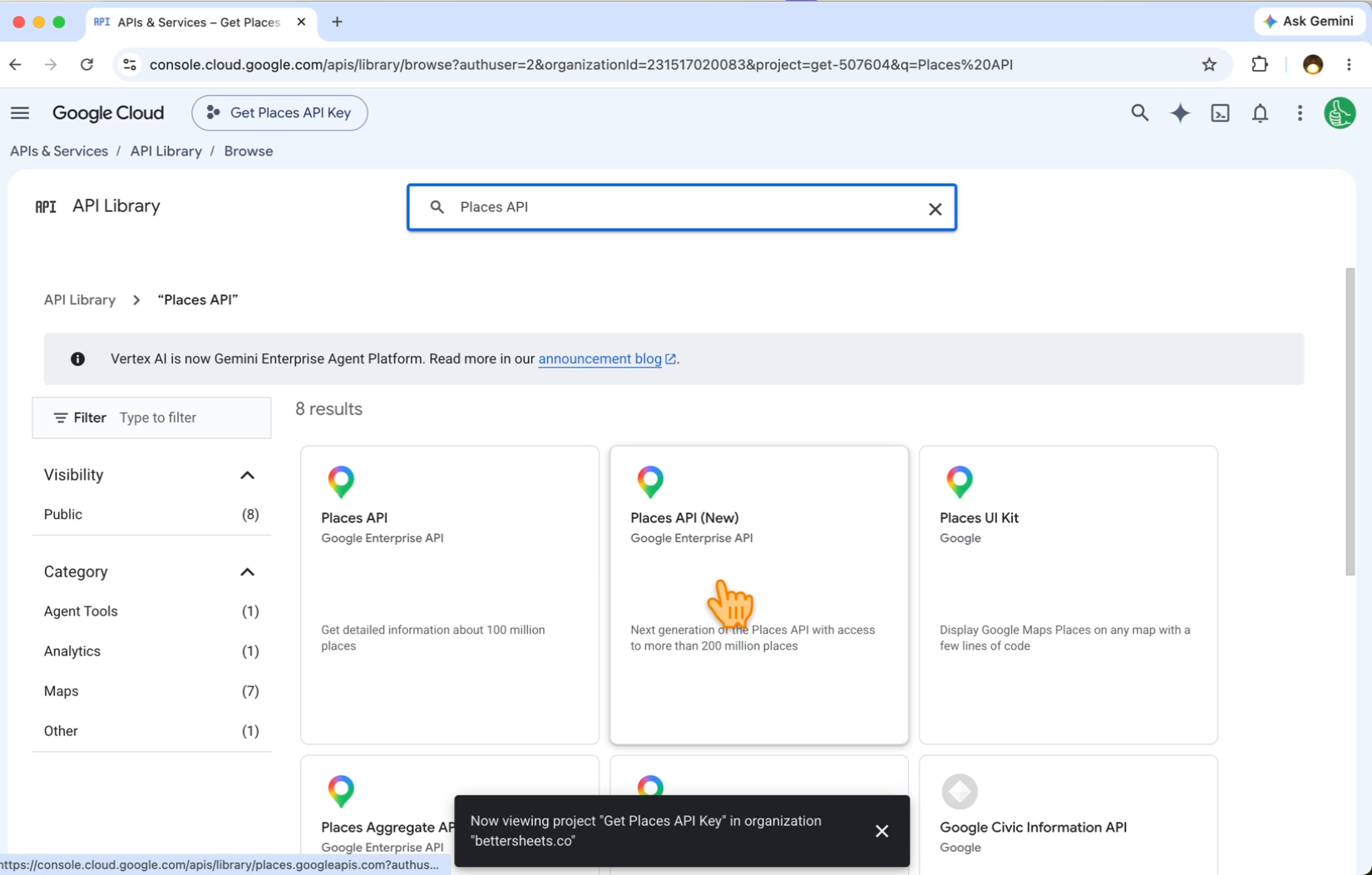This screenshot has height=875, width=1372.
Task: Open the browser extensions puzzle icon
Action: tap(1260, 65)
